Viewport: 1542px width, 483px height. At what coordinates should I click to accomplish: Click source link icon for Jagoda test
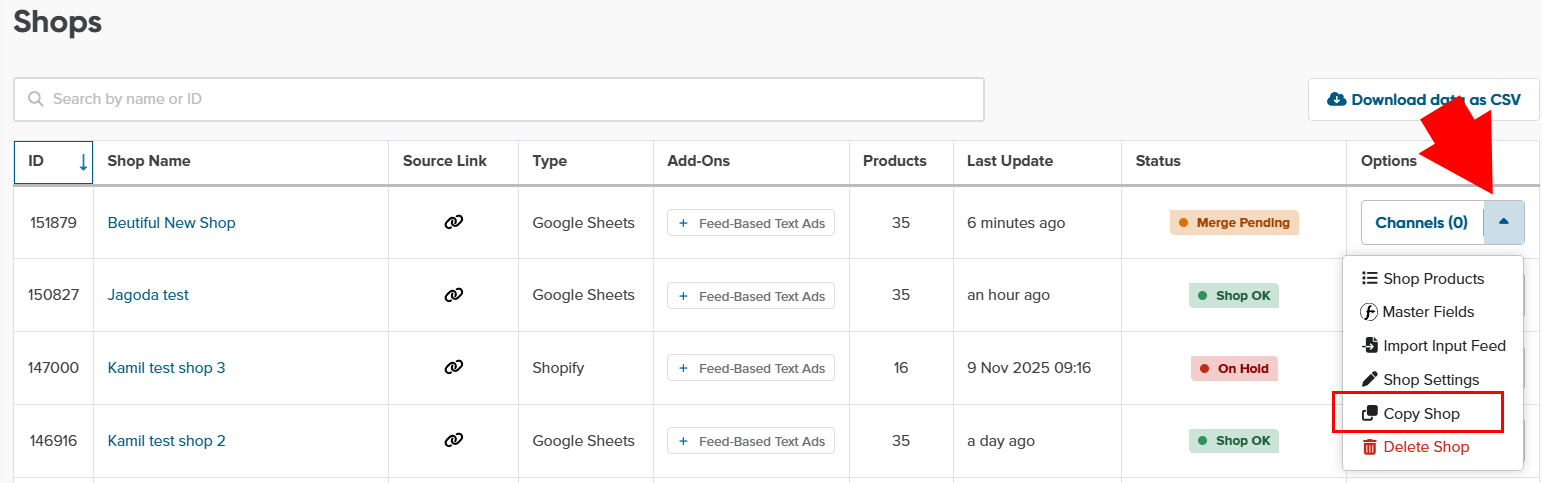453,295
